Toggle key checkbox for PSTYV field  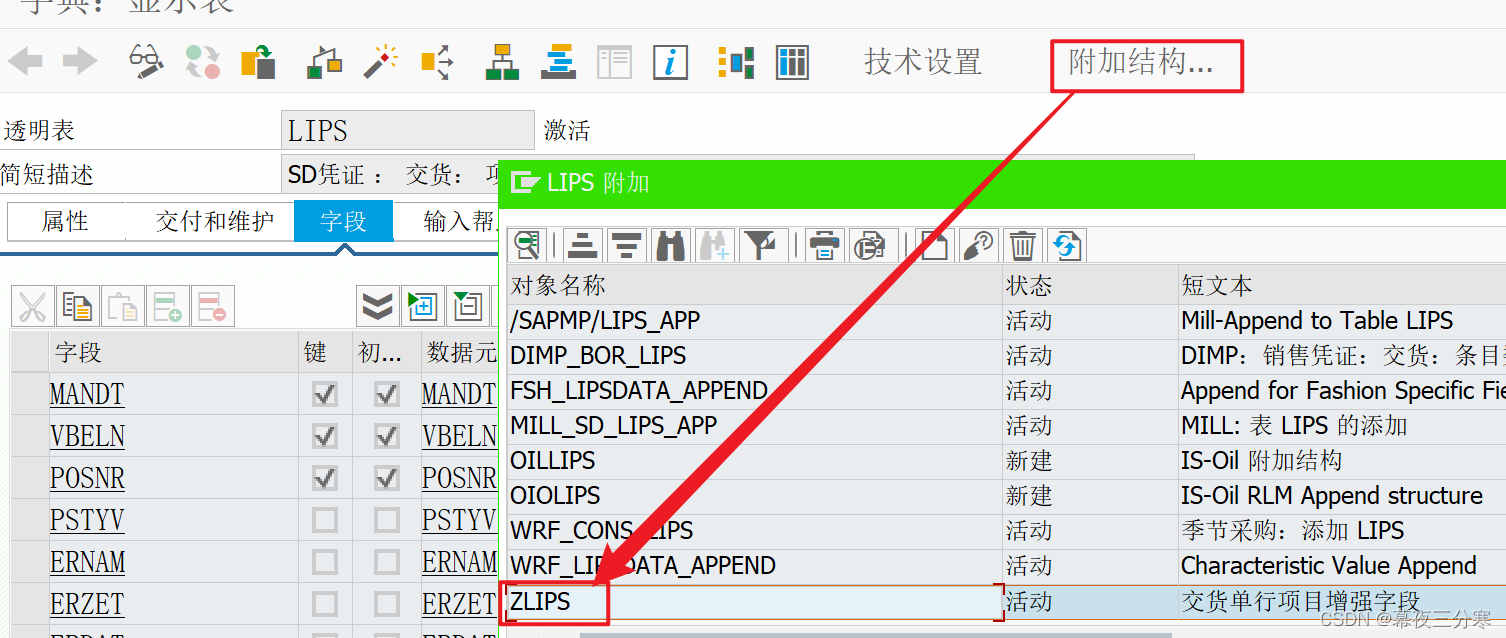pyautogui.click(x=325, y=519)
